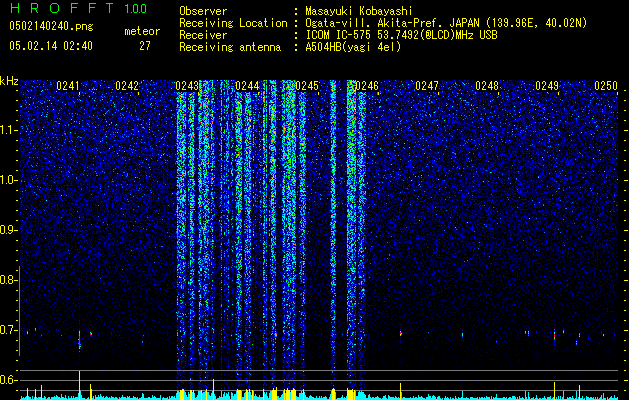
Task: Click the A504HB(yagi 4el) antenna text
Action: pos(353,47)
